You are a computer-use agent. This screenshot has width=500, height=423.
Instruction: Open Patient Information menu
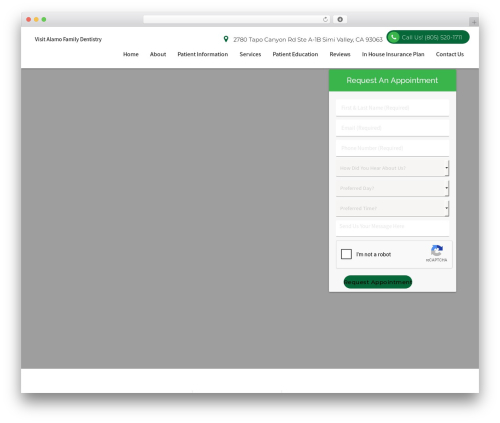(x=203, y=54)
